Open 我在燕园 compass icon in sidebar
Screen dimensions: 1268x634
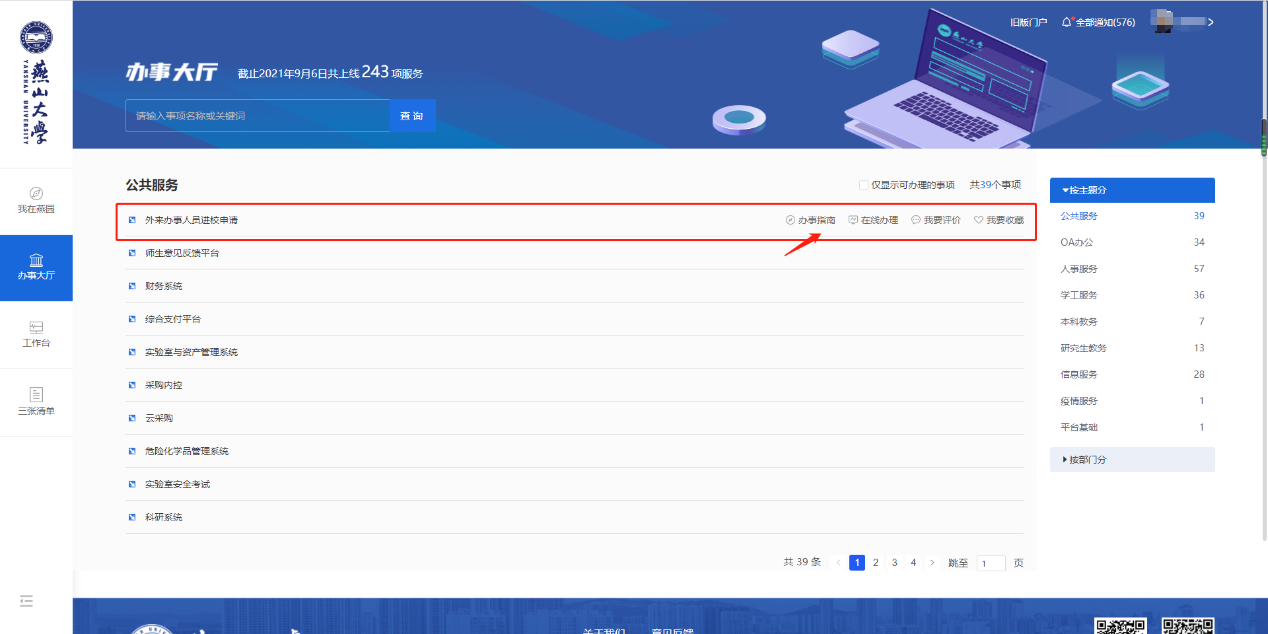click(x=36, y=193)
